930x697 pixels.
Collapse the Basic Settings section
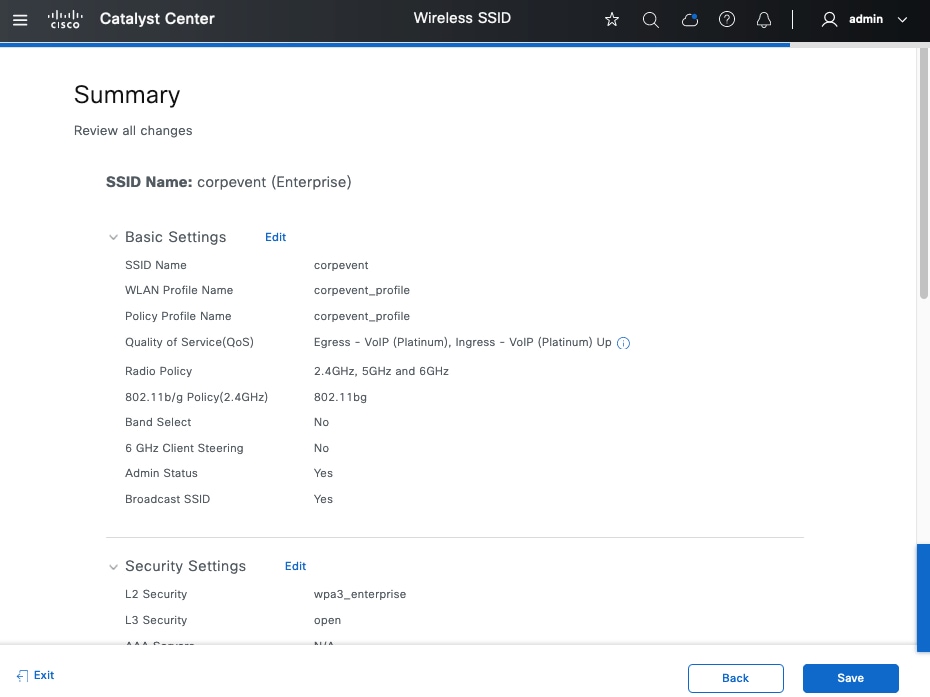[x=113, y=238]
